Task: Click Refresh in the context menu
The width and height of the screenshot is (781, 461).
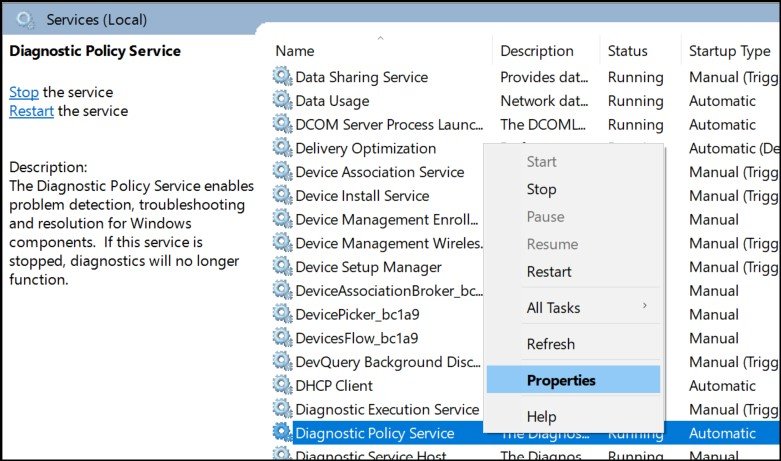Action: point(551,344)
